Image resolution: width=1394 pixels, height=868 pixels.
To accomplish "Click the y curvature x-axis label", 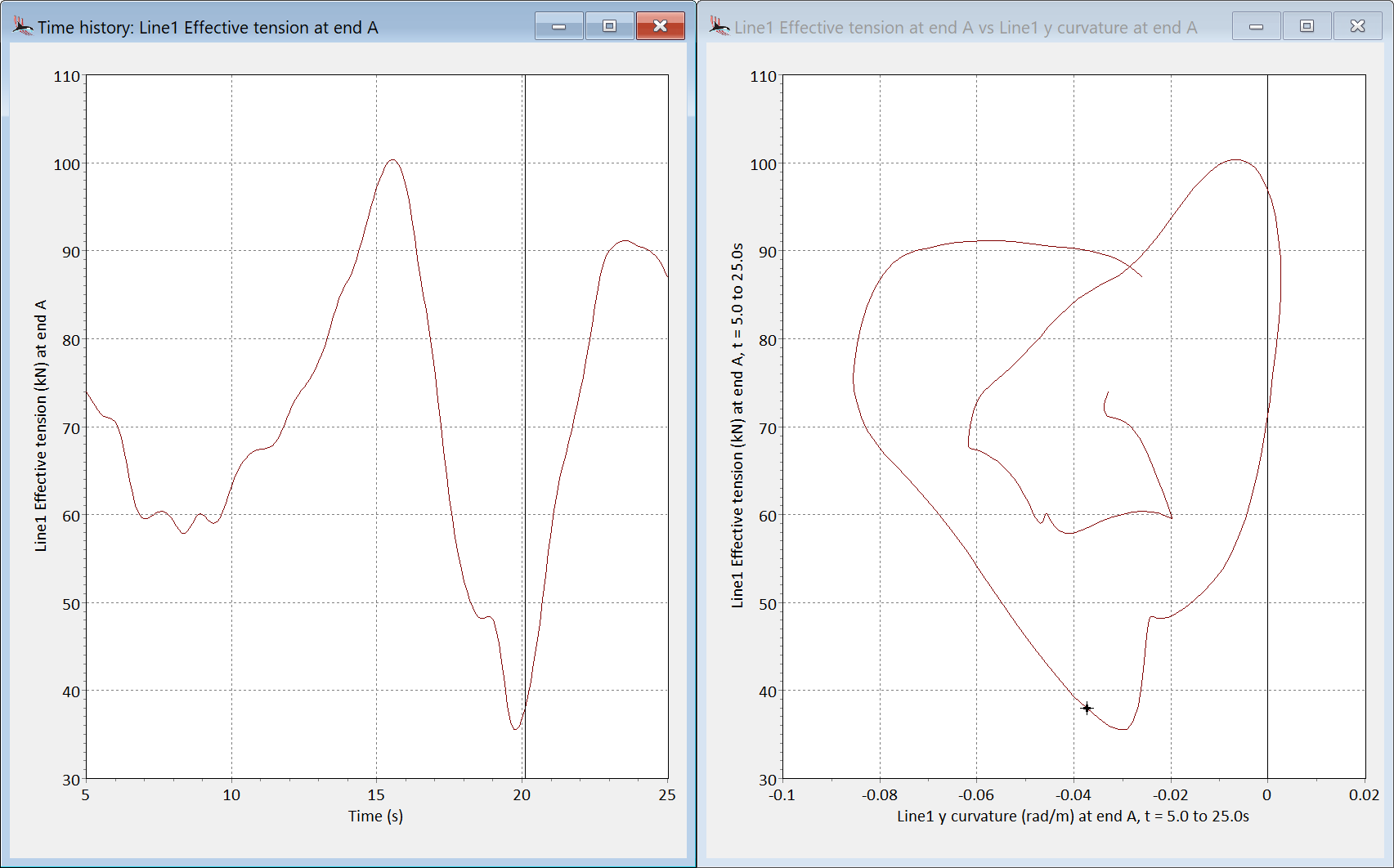I will pyautogui.click(x=1073, y=816).
